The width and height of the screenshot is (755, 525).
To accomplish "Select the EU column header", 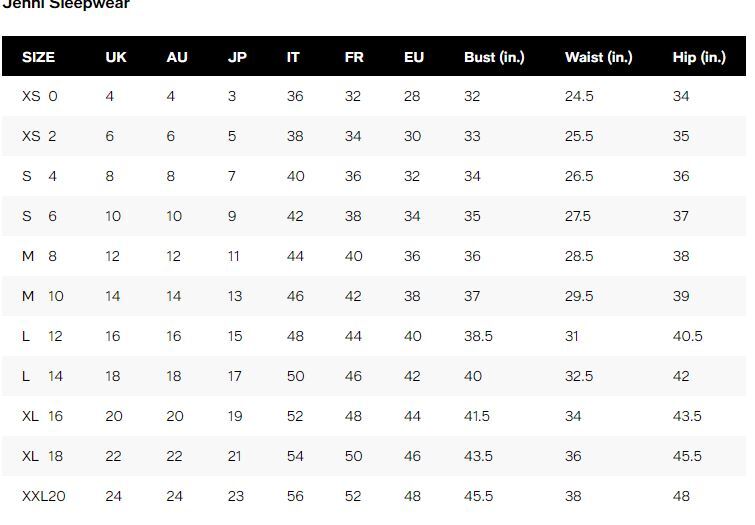I will [x=414, y=57].
